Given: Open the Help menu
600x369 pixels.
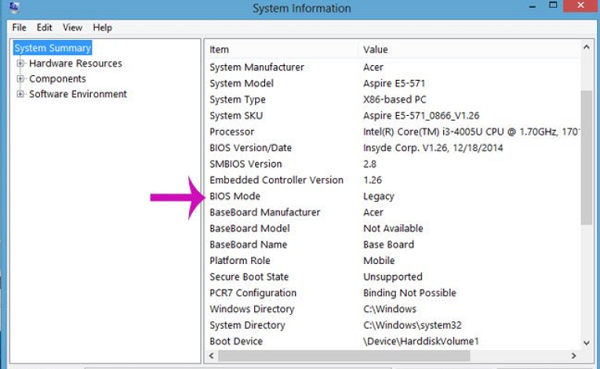Looking at the screenshot, I should coord(102,28).
